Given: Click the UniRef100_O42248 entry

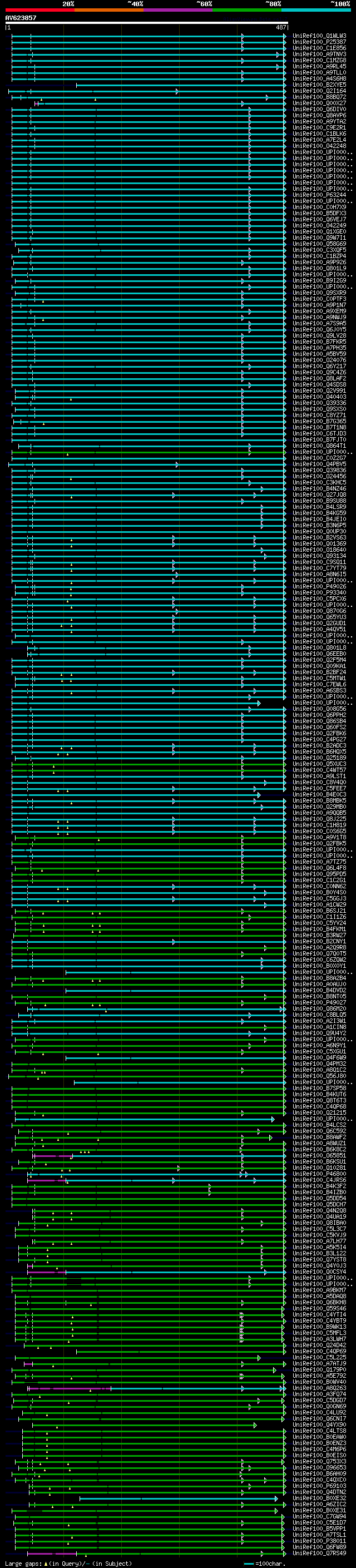Looking at the screenshot, I should coord(319,146).
